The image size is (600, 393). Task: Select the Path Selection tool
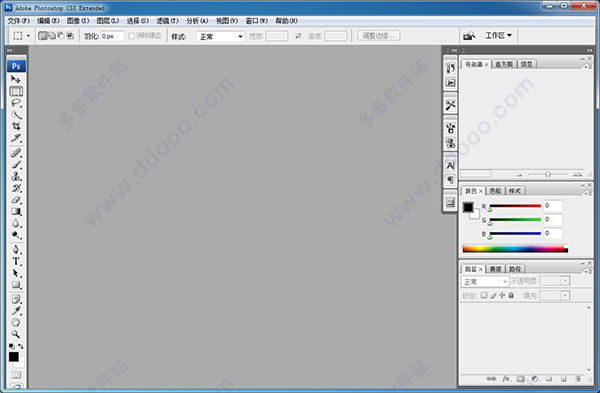(x=16, y=273)
